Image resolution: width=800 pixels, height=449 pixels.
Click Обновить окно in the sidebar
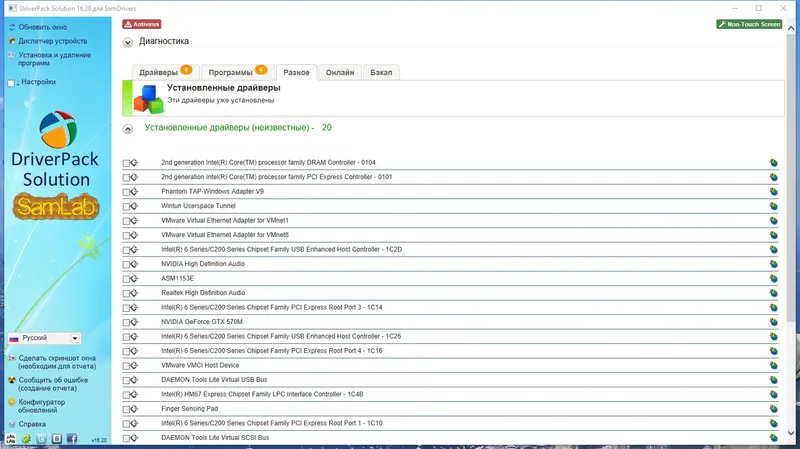[x=42, y=27]
